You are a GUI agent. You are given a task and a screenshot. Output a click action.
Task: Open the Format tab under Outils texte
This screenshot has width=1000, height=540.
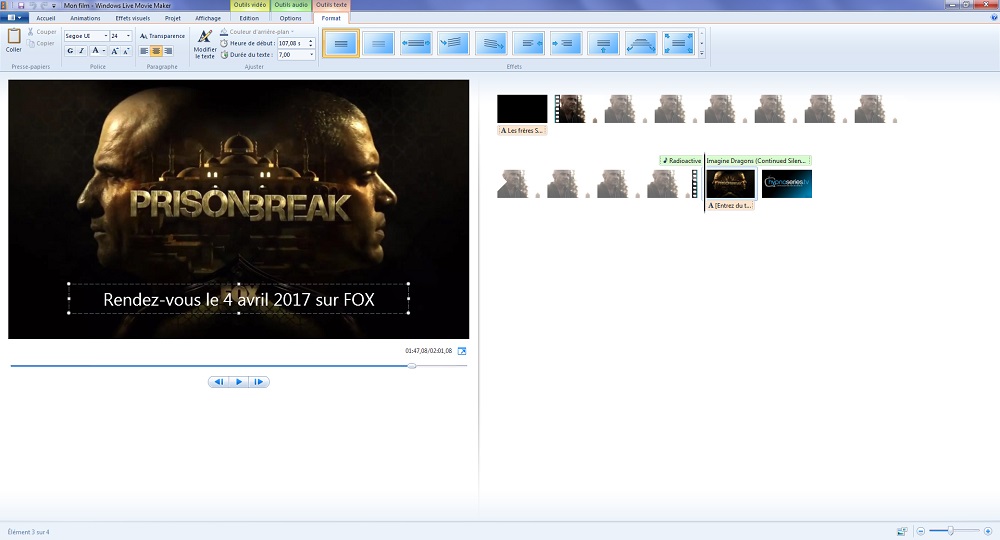(x=331, y=18)
